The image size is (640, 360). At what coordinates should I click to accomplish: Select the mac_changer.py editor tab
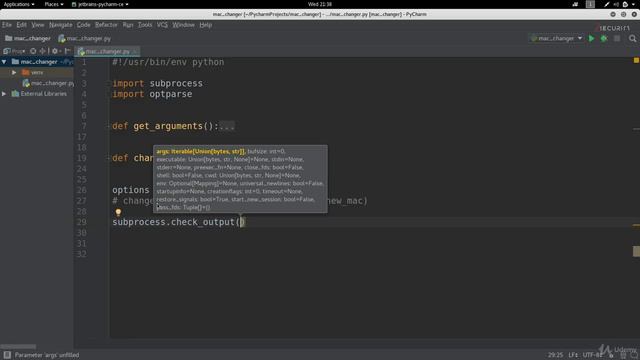(x=107, y=51)
